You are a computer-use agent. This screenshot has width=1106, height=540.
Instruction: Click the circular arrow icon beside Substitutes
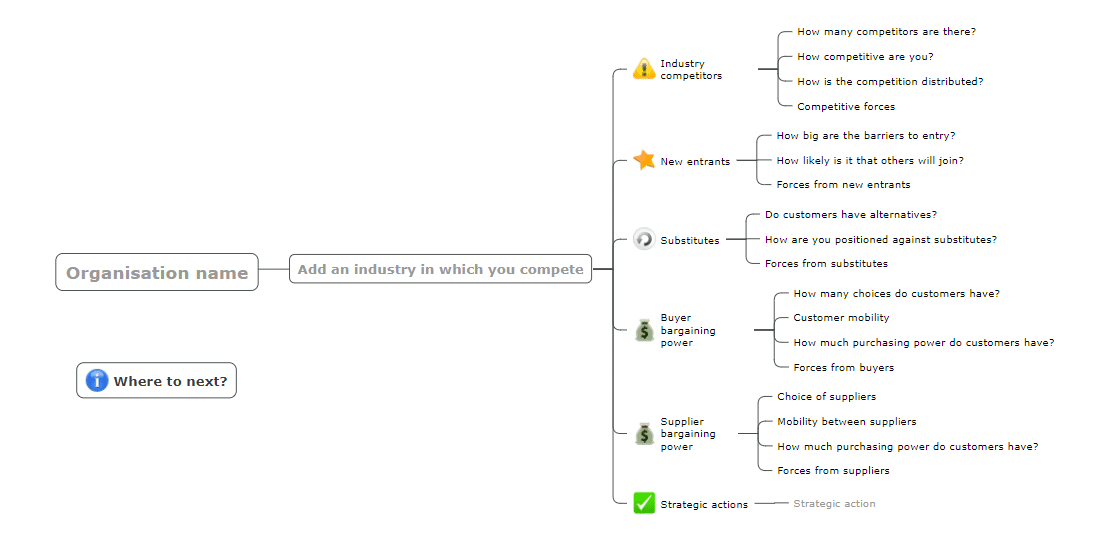click(644, 239)
